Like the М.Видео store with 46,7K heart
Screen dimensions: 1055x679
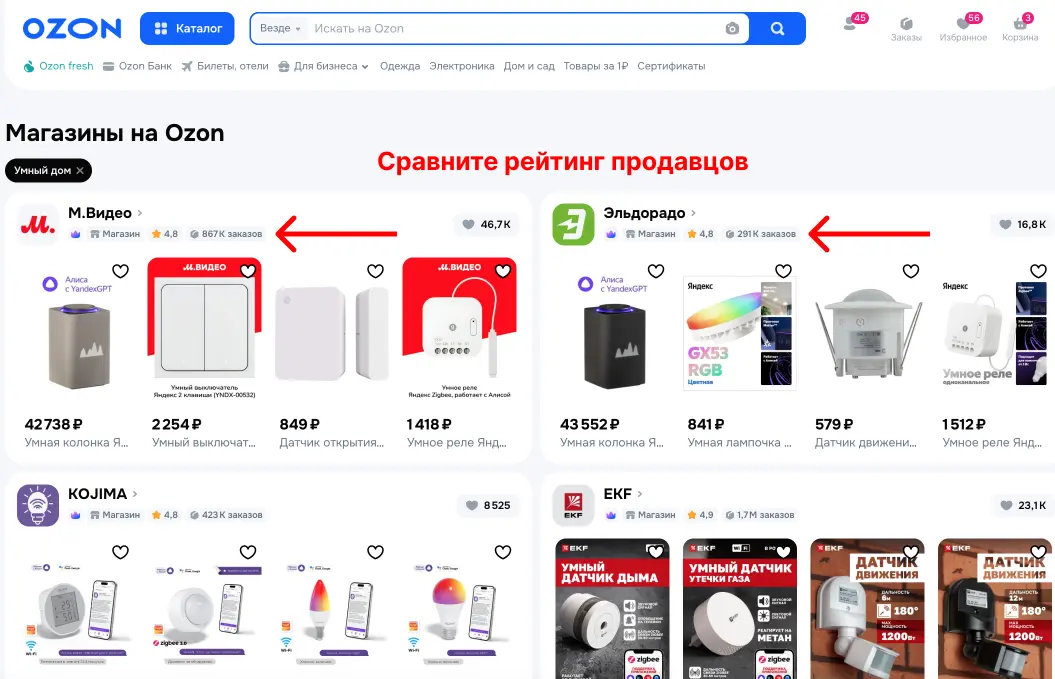tap(486, 224)
